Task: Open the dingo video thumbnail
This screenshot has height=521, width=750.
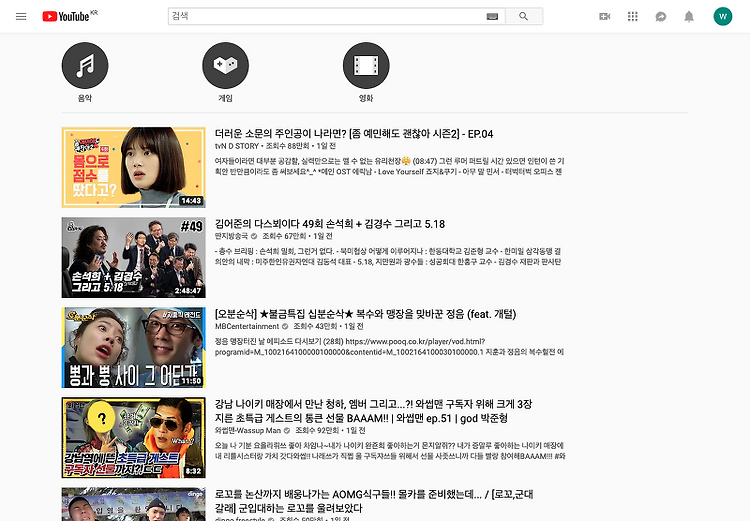Action: click(133, 504)
